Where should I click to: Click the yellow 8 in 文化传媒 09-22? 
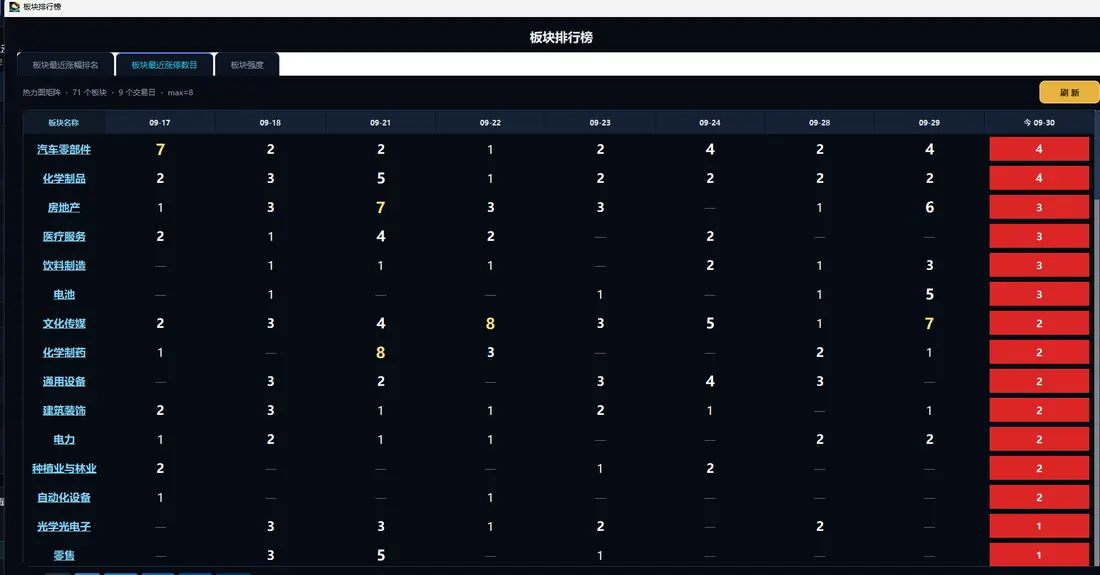point(490,323)
